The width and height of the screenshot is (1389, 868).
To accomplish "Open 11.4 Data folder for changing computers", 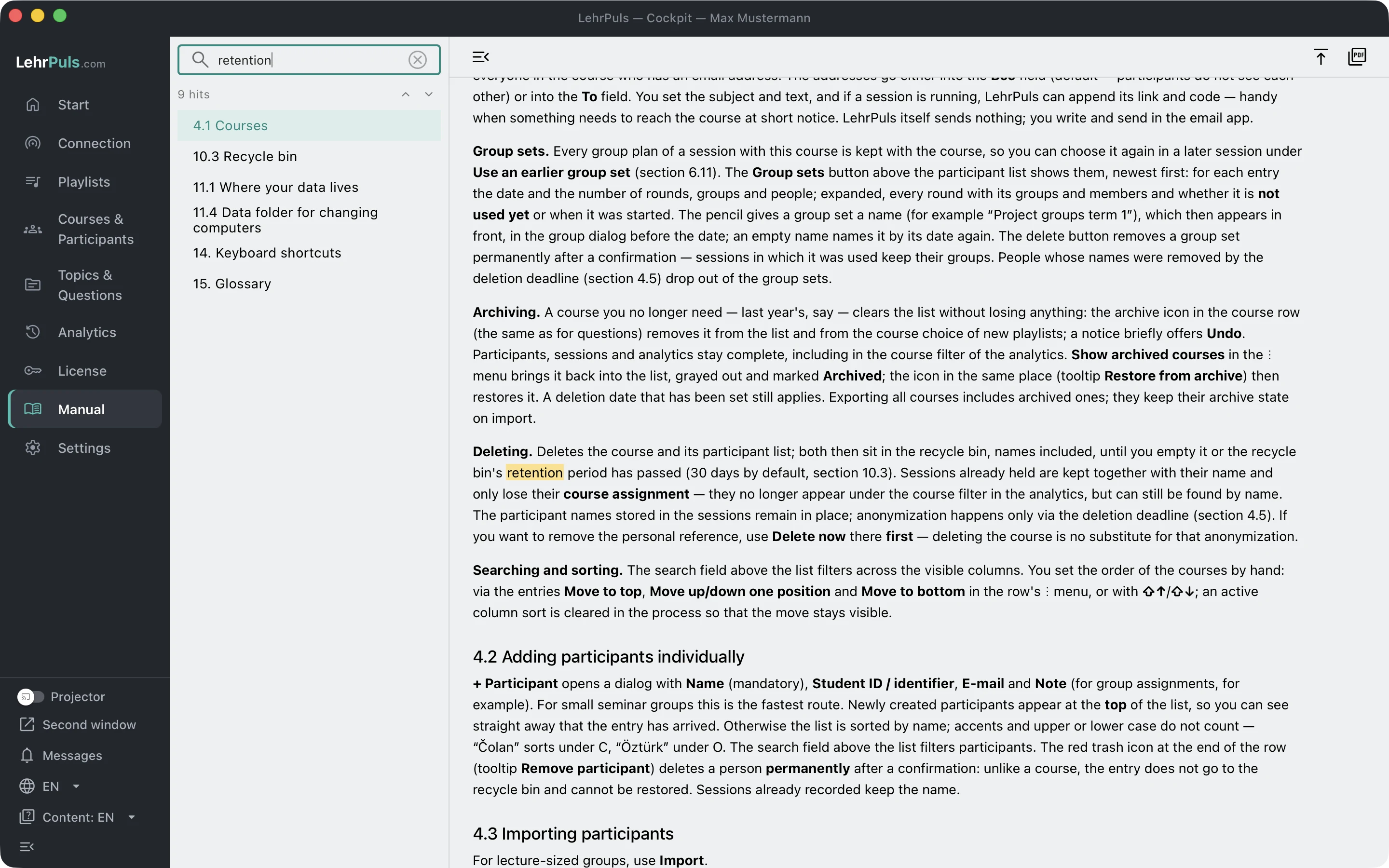I will click(309, 220).
